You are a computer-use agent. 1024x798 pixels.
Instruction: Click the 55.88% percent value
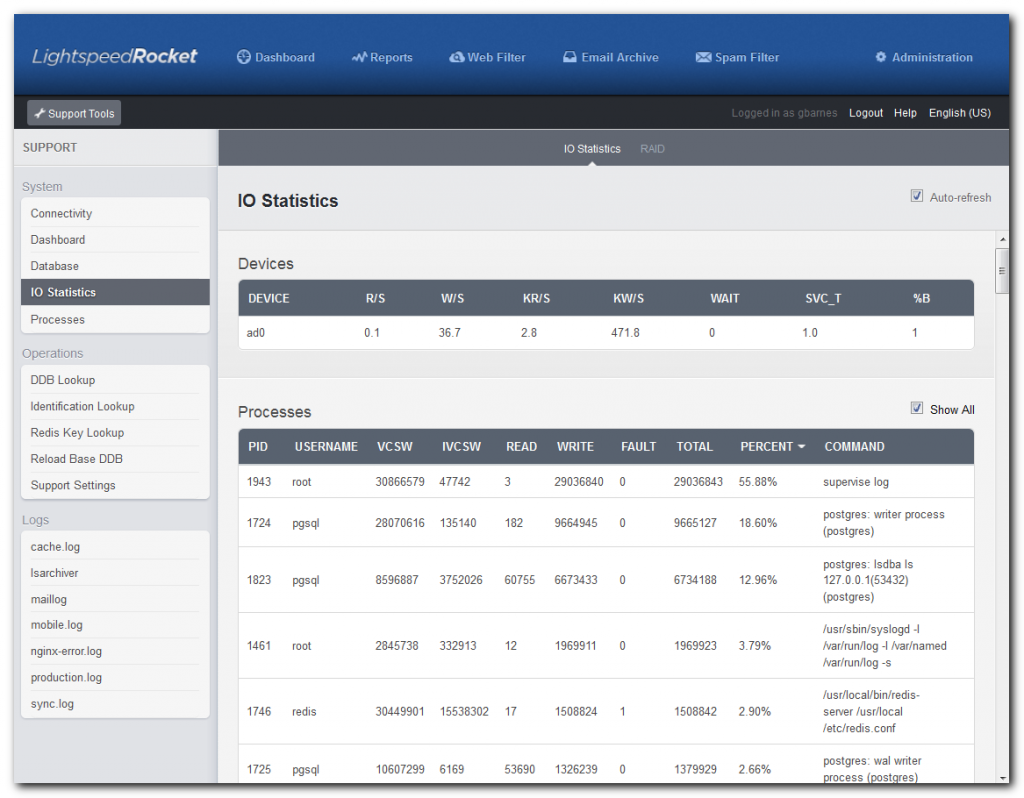point(758,482)
